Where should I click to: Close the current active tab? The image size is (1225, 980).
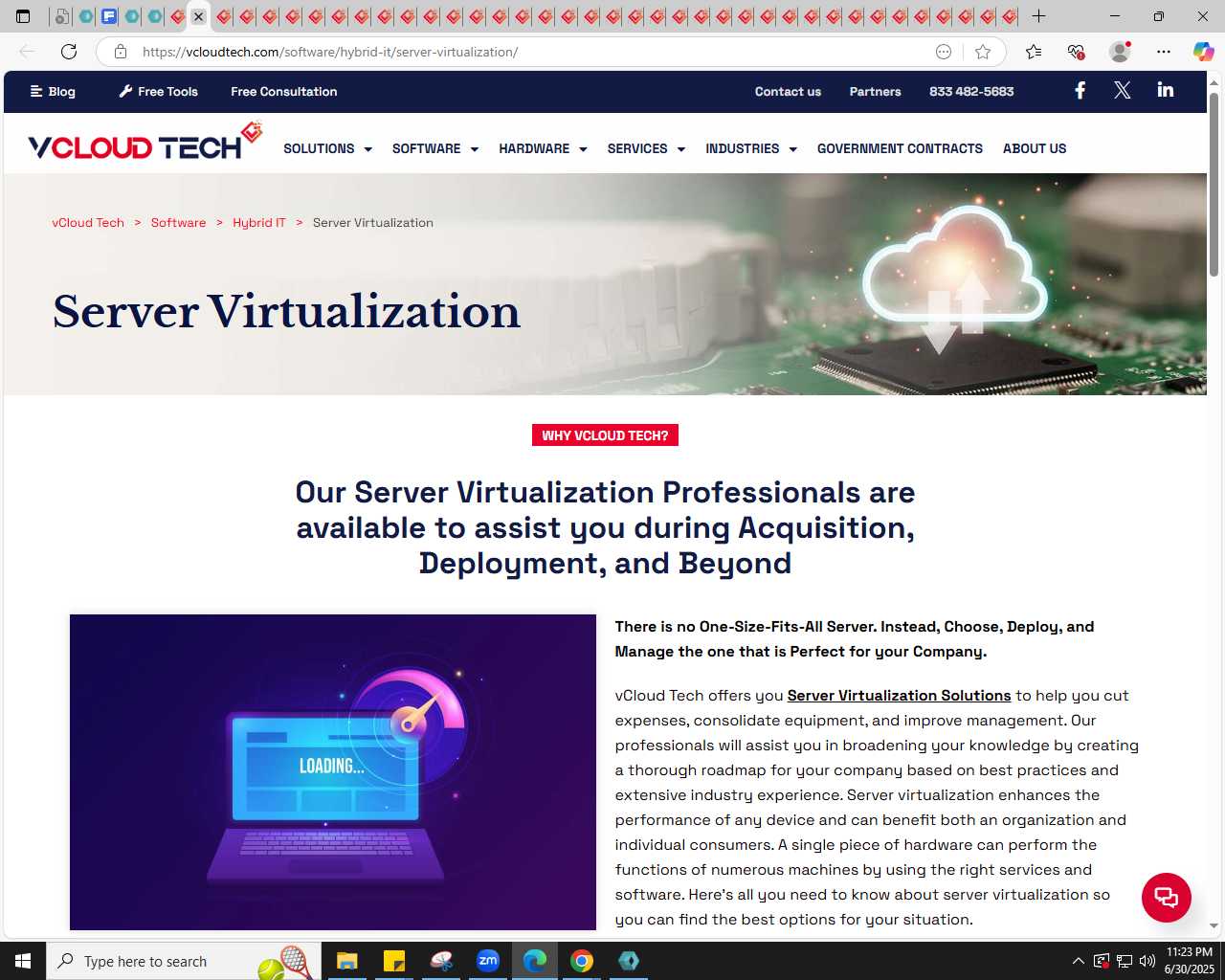198,16
